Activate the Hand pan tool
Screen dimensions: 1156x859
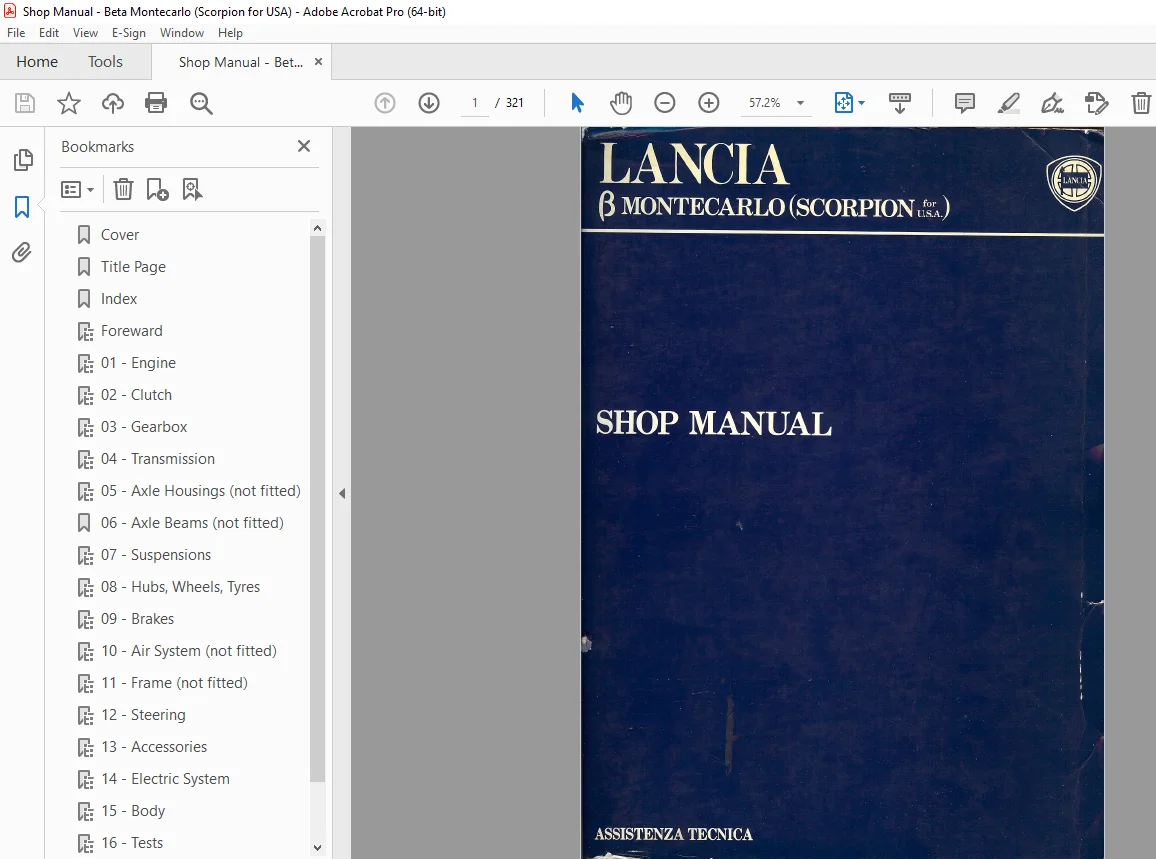[621, 103]
